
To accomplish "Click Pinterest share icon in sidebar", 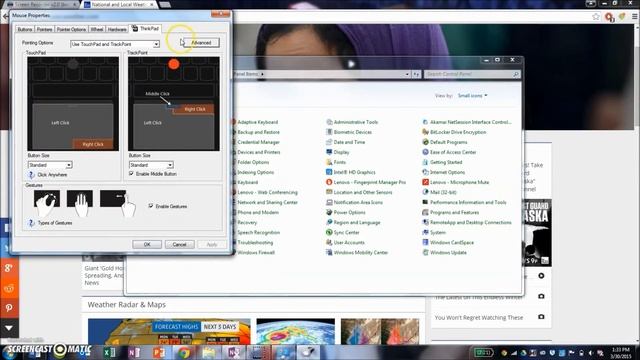I will 9,308.
